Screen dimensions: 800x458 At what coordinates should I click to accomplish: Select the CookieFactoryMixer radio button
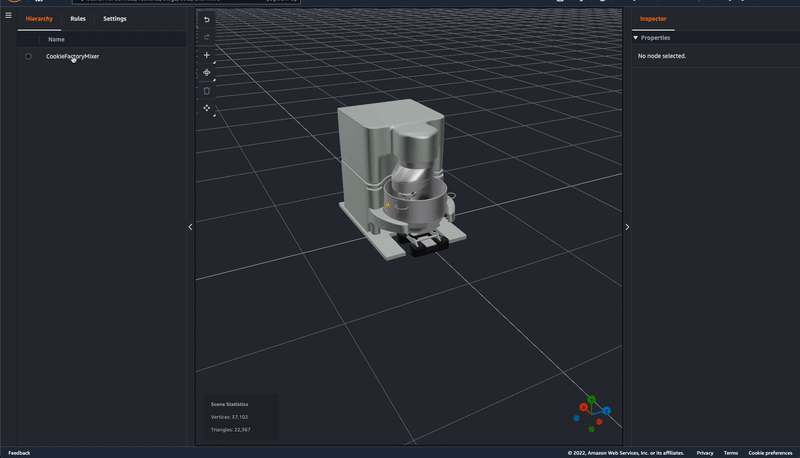pyautogui.click(x=29, y=56)
